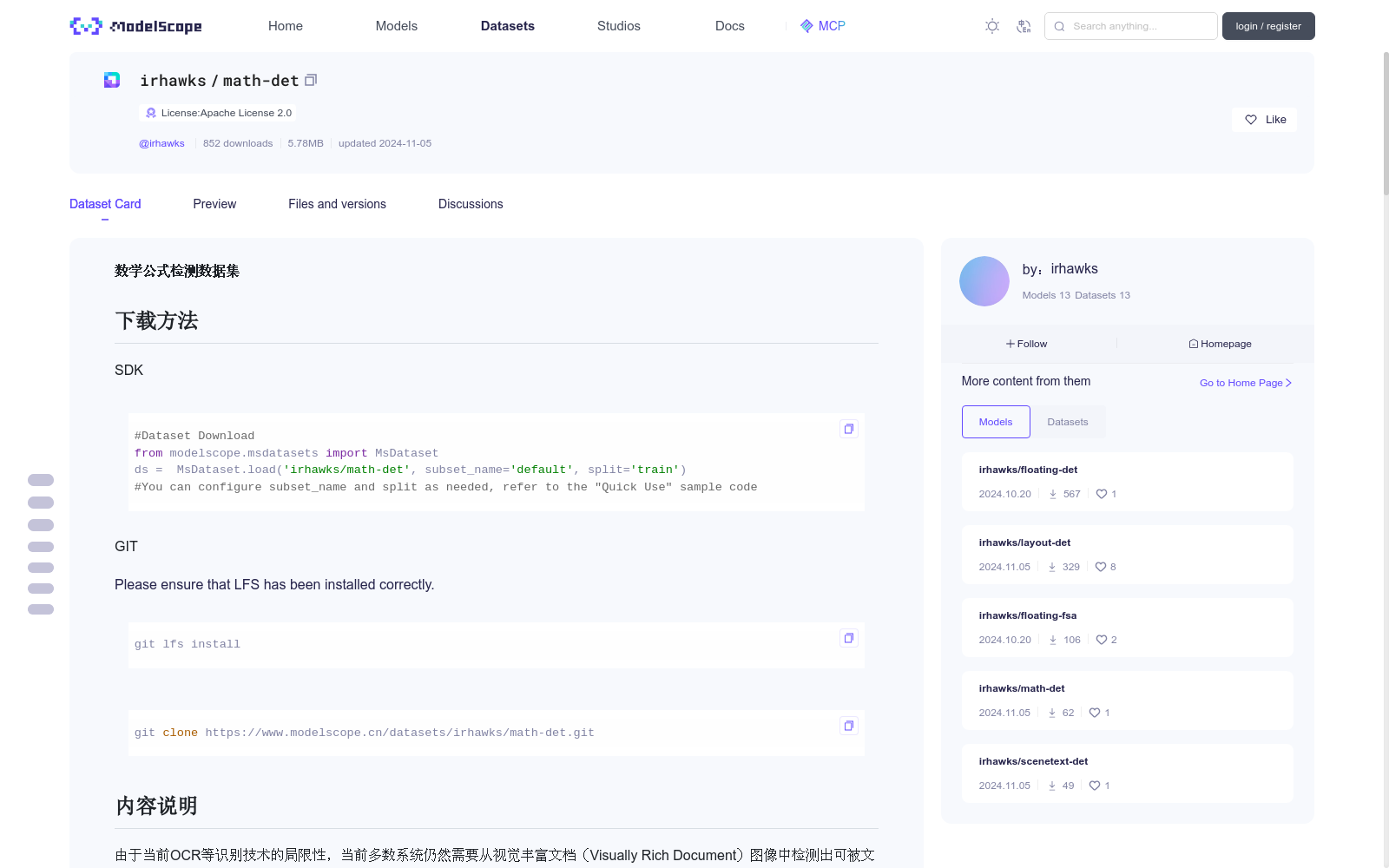The height and width of the screenshot is (868, 1389).
Task: Click the 内容说明 heading
Action: pos(156,806)
